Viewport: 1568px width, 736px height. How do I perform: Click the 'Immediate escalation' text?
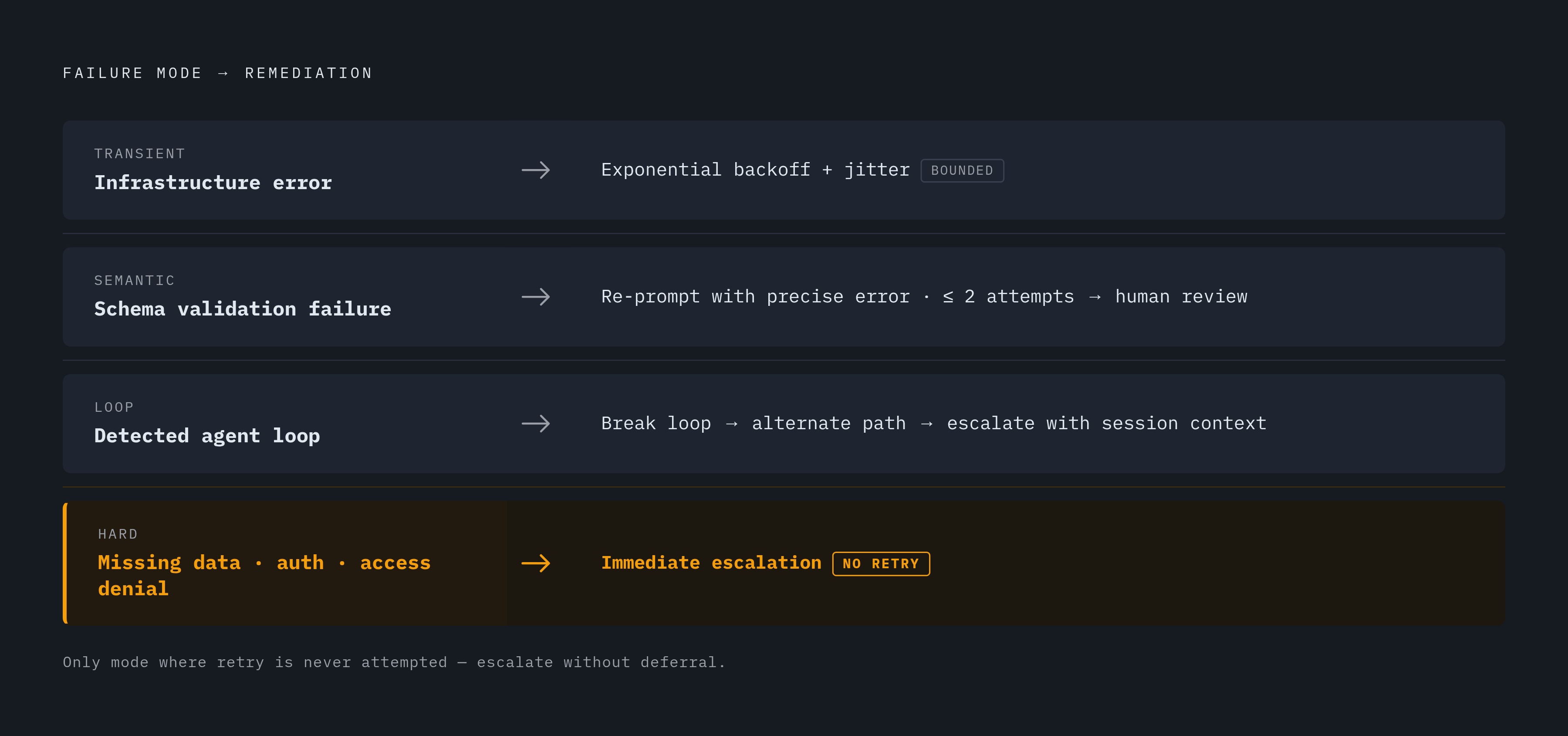[711, 563]
